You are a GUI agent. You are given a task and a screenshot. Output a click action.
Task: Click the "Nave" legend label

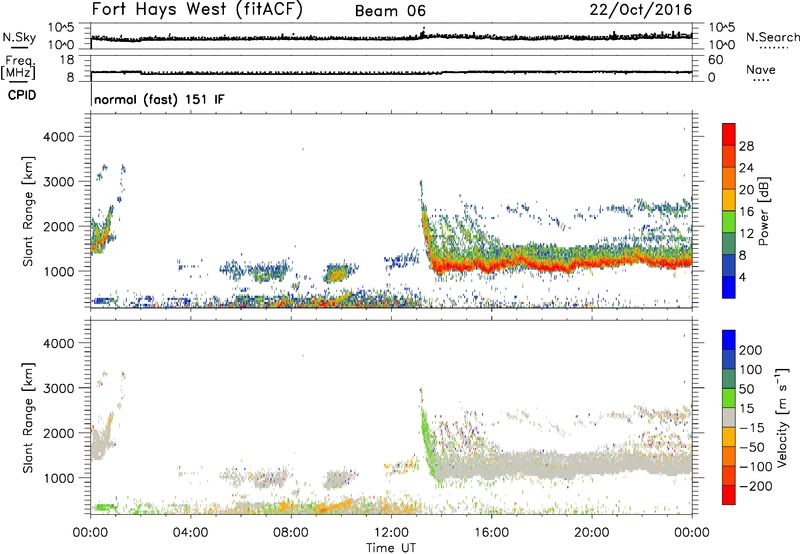(761, 69)
